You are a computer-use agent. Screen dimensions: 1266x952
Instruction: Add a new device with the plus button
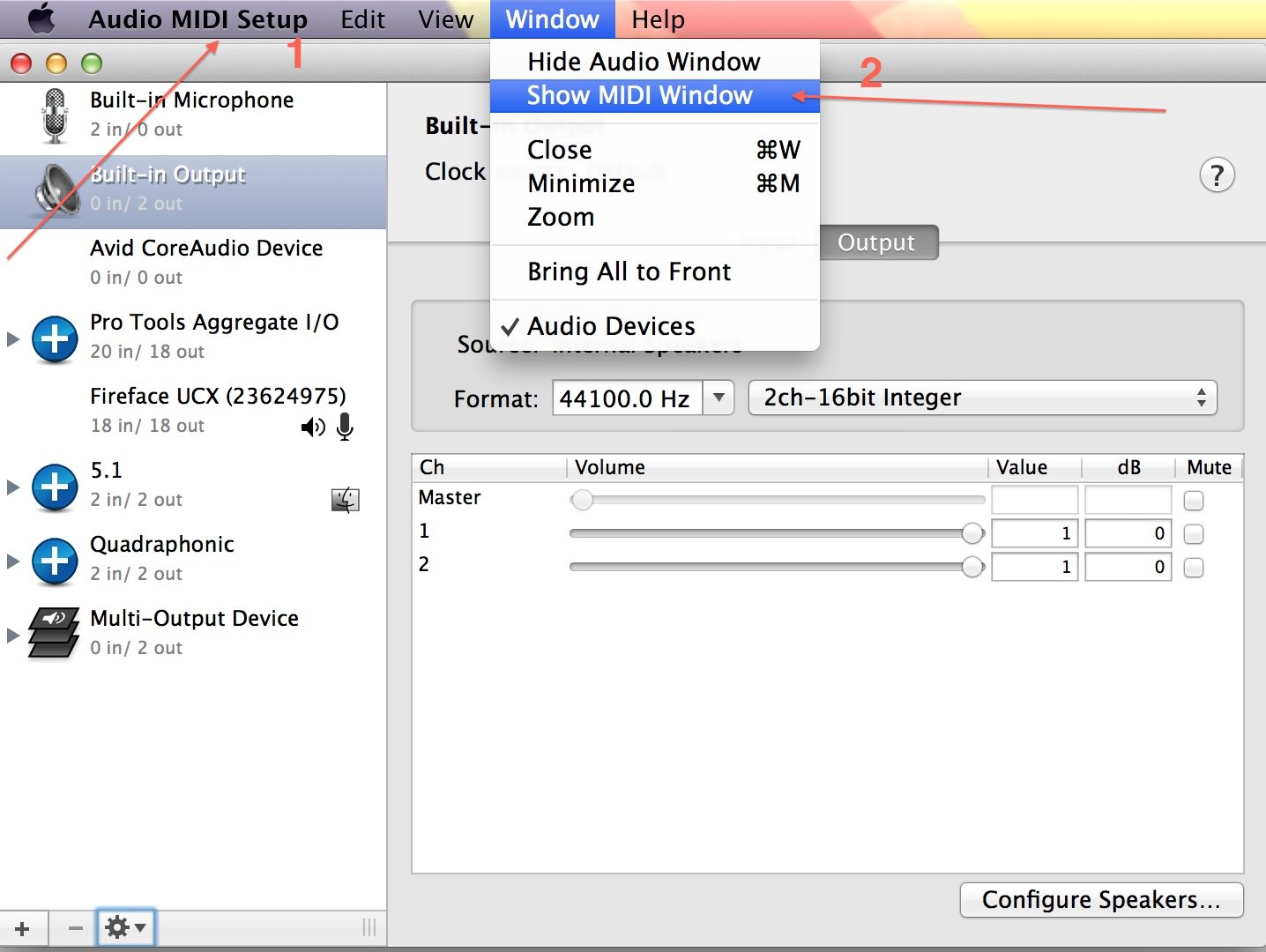(x=23, y=928)
